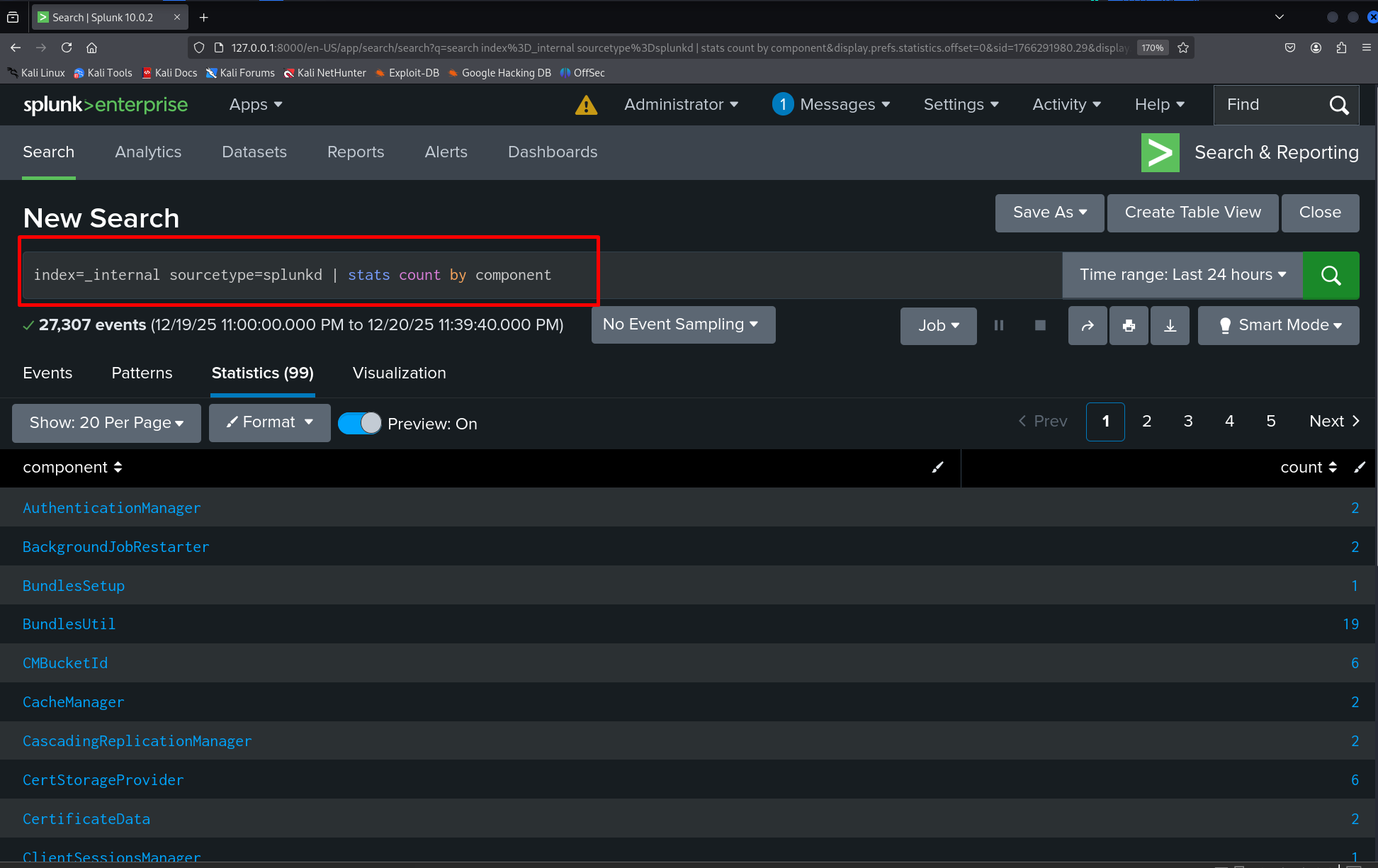Viewport: 1378px width, 868px height.
Task: Open the Smart Mode dropdown
Action: (x=1279, y=325)
